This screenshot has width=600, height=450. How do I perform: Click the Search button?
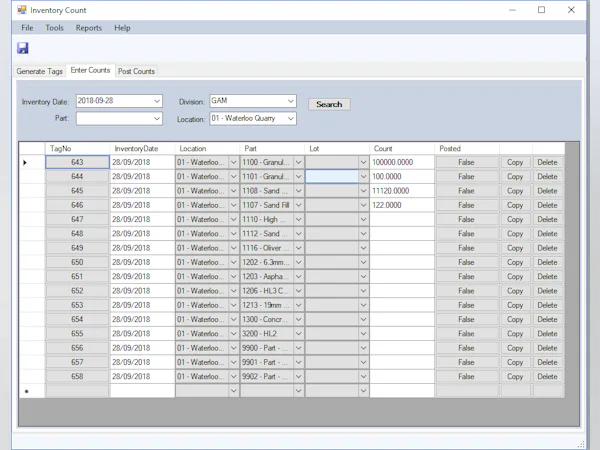(329, 104)
